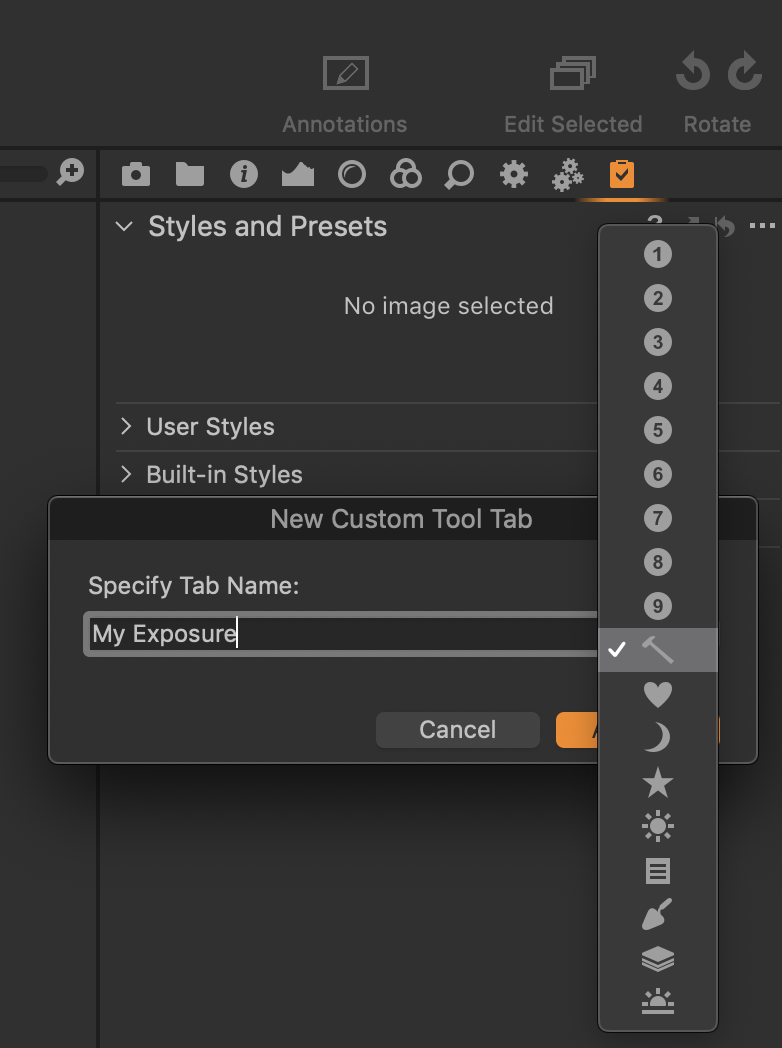Select the clipboard Adjustments tool tab
This screenshot has height=1048, width=782.
coord(621,175)
